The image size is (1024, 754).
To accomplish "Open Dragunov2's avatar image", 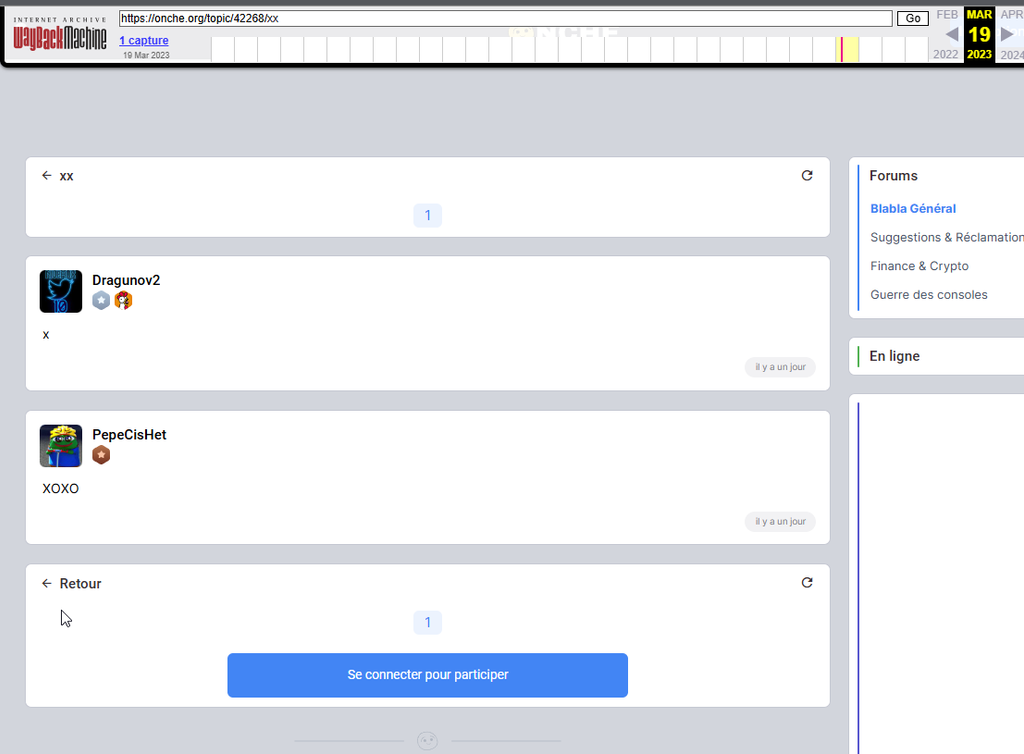I will pos(61,291).
